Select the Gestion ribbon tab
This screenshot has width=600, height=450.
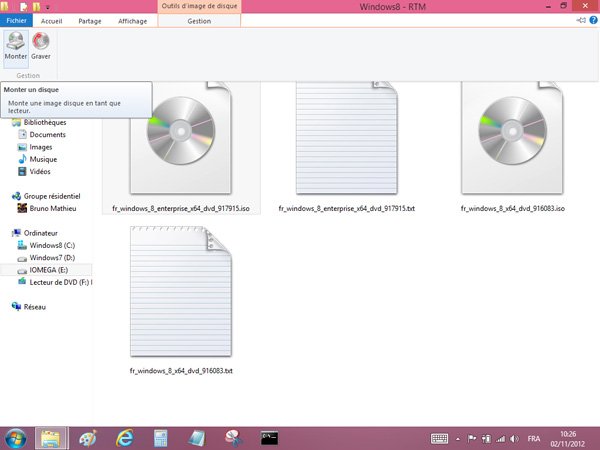click(x=199, y=21)
